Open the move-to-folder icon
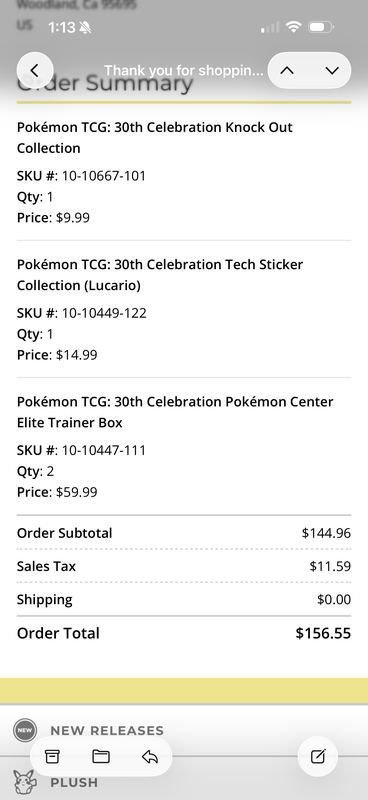 click(101, 756)
